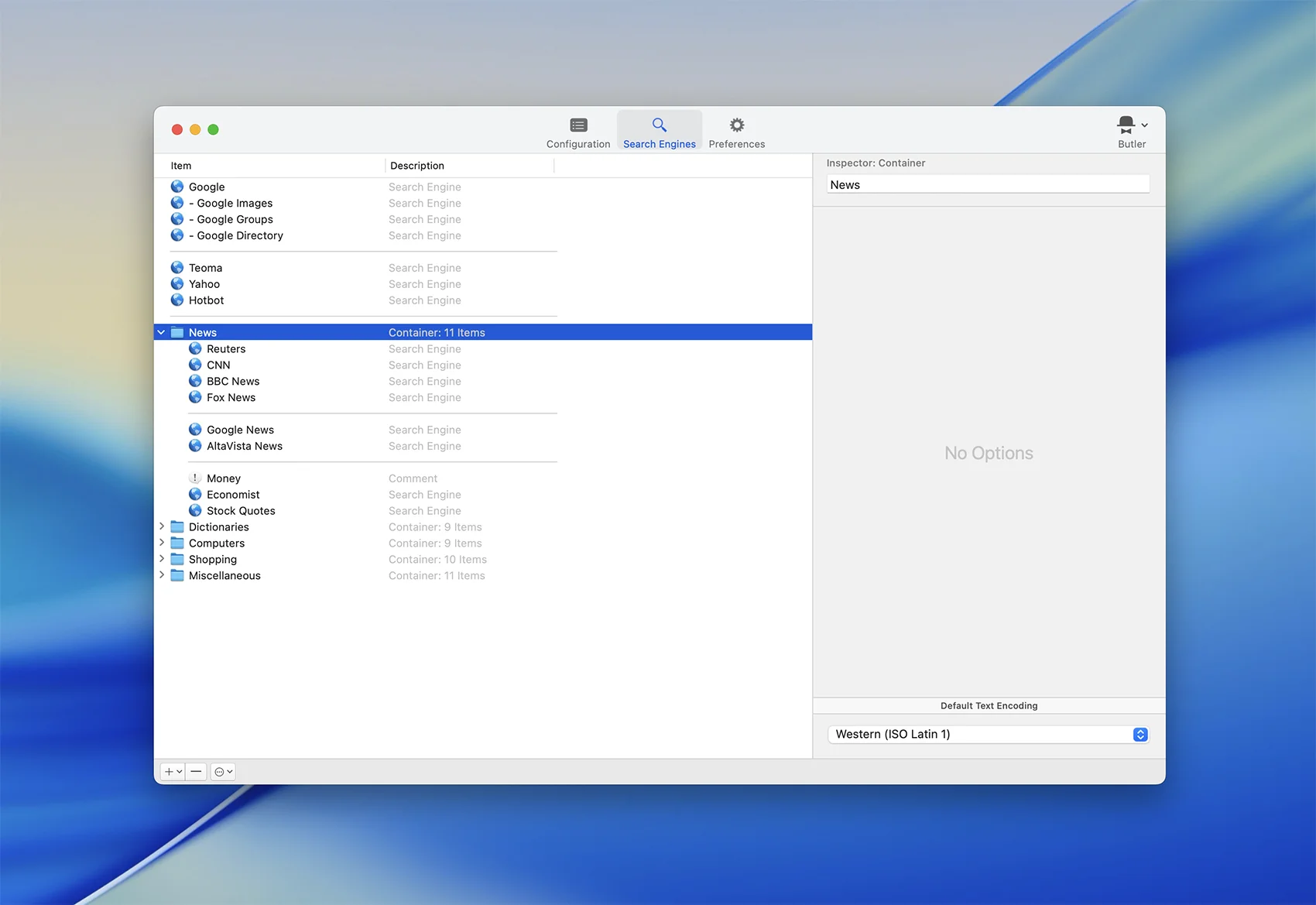Click the Reuters globe icon
The width and height of the screenshot is (1316, 905).
pos(195,349)
